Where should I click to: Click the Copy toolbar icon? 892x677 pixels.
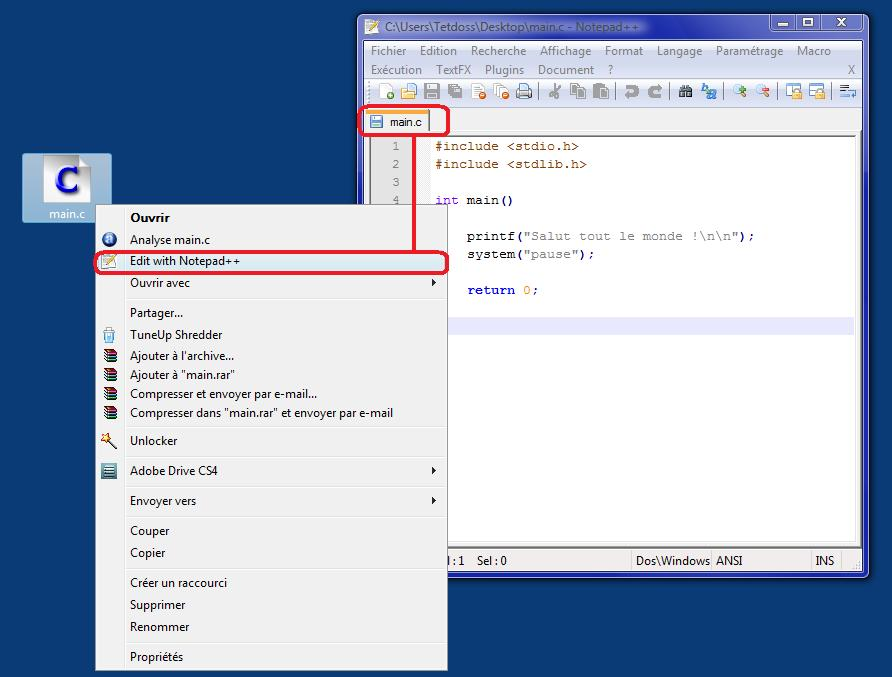coord(578,91)
